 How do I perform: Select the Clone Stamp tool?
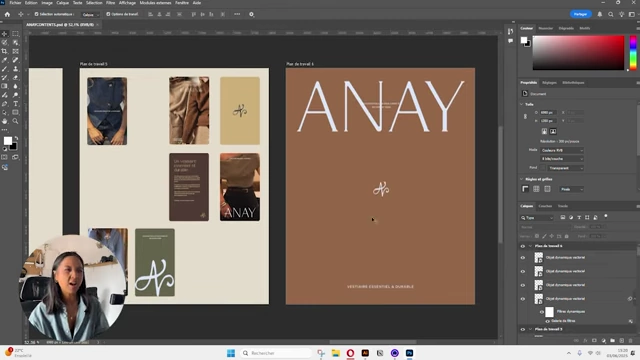pyautogui.click(x=16, y=69)
